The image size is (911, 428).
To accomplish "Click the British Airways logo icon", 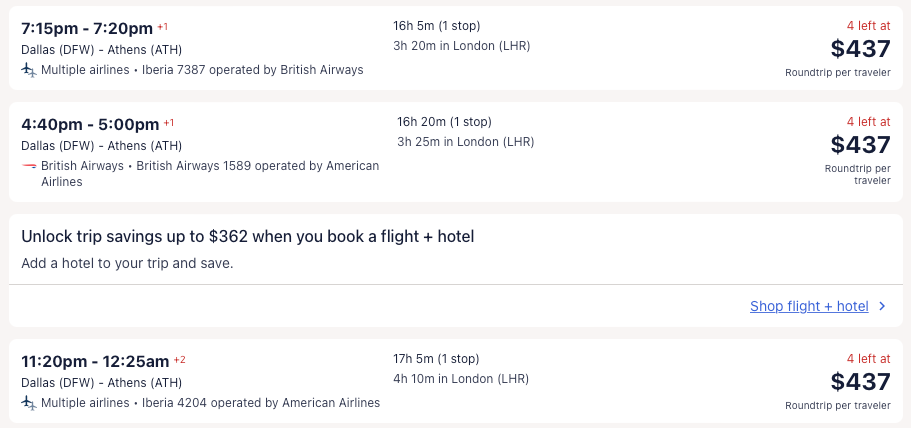I will 28,166.
